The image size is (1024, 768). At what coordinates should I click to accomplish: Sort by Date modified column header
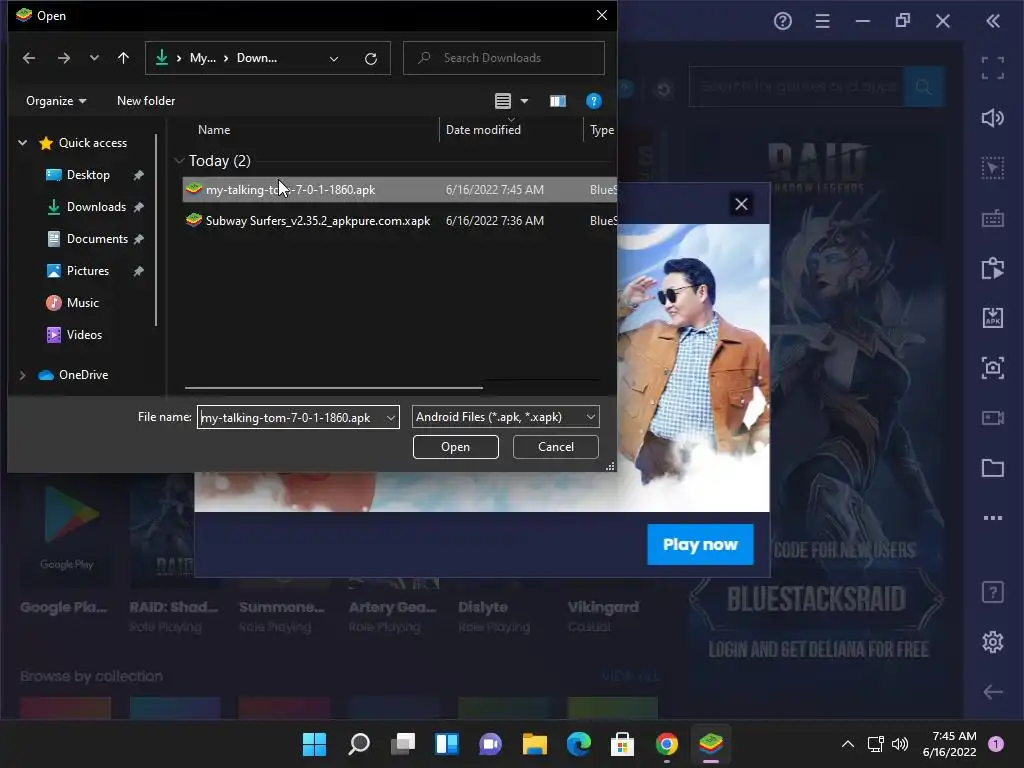(x=483, y=130)
